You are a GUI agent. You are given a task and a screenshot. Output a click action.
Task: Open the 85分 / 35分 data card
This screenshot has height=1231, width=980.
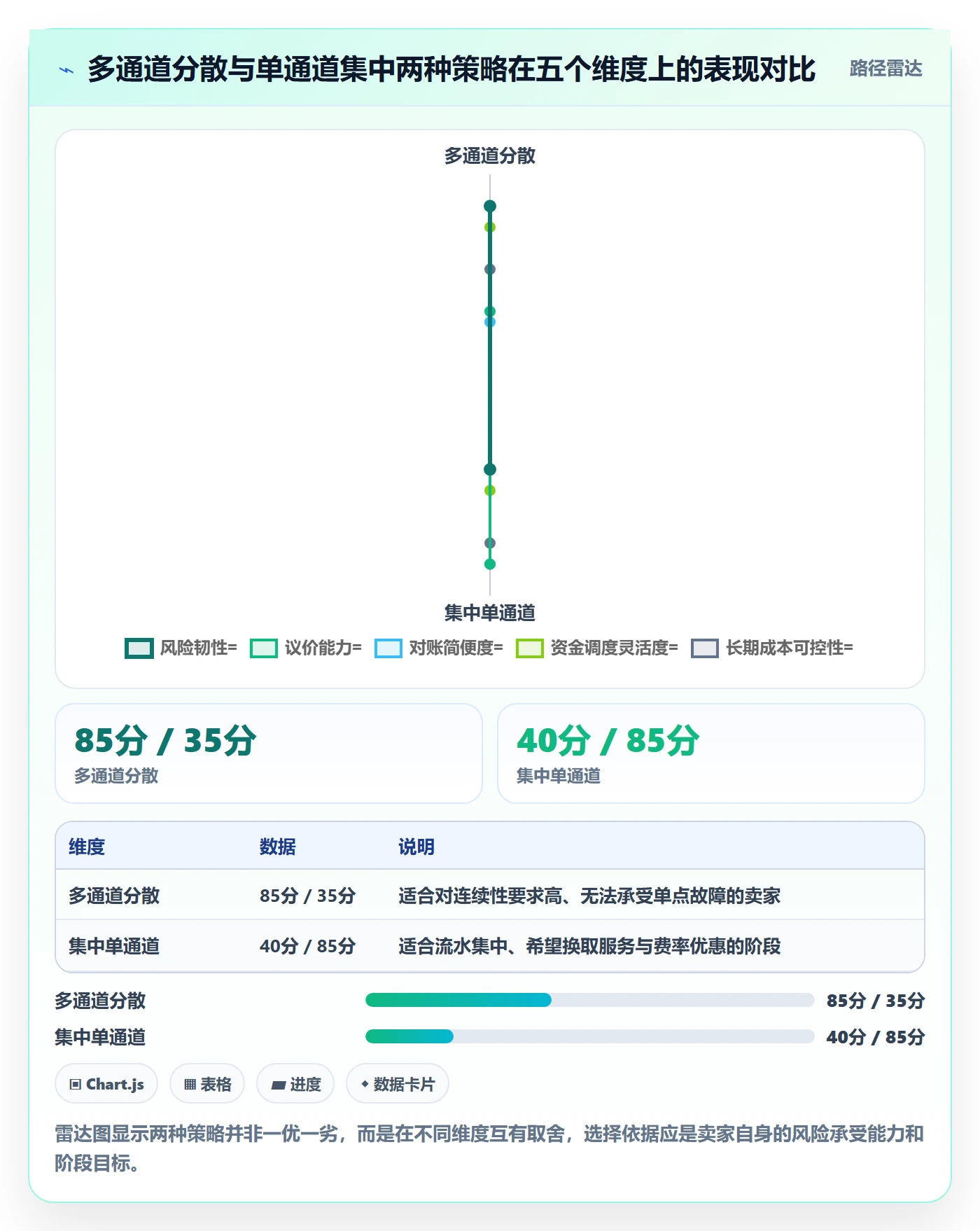tap(269, 753)
